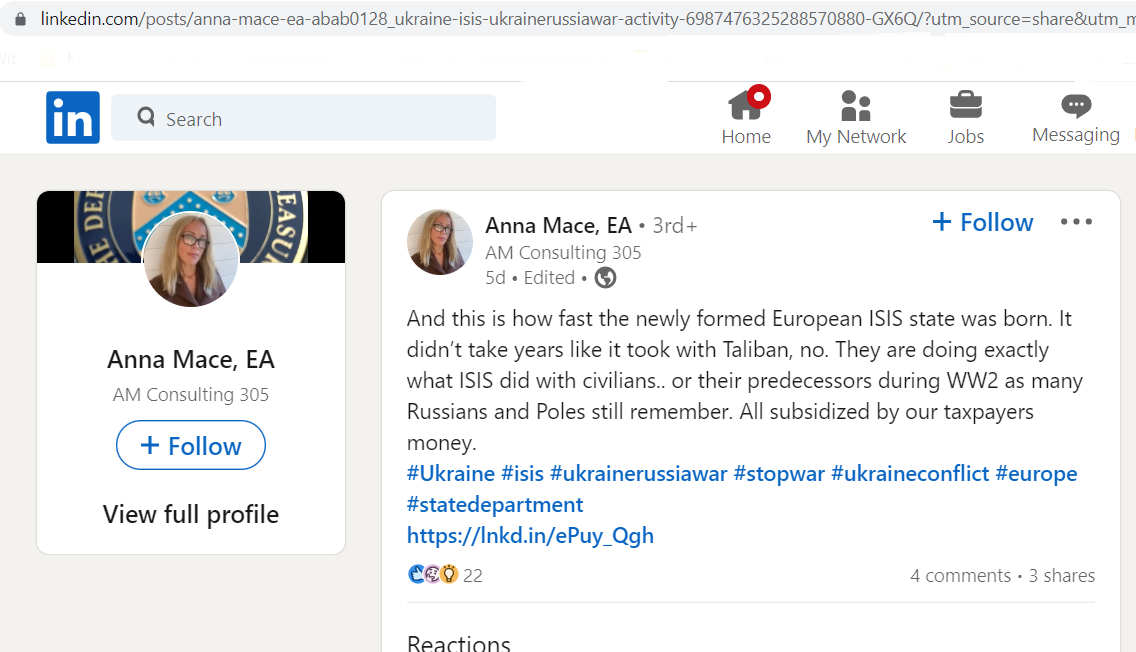Click Follow button in profile card
Screen dimensions: 1136x652
(x=191, y=445)
